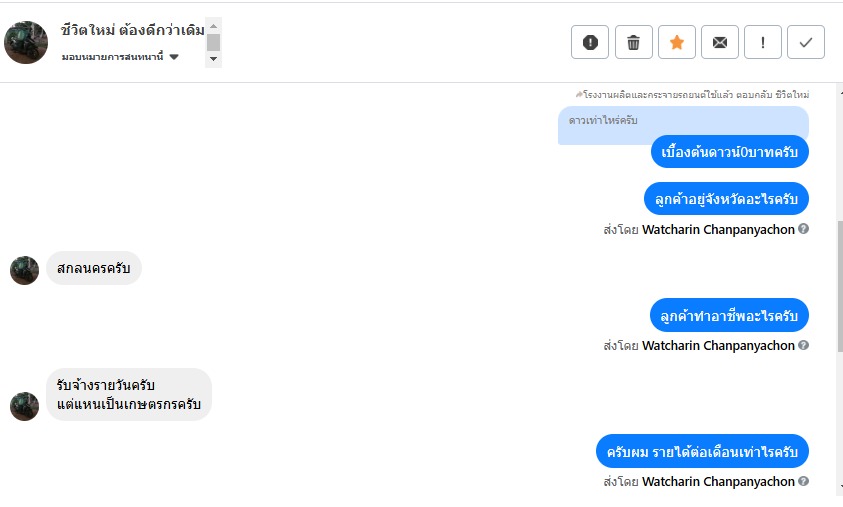The height and width of the screenshot is (507, 843).
Task: Click the ลูกค้าอยู่จังหวัดอะไรครับ message bubble
Action: [726, 199]
